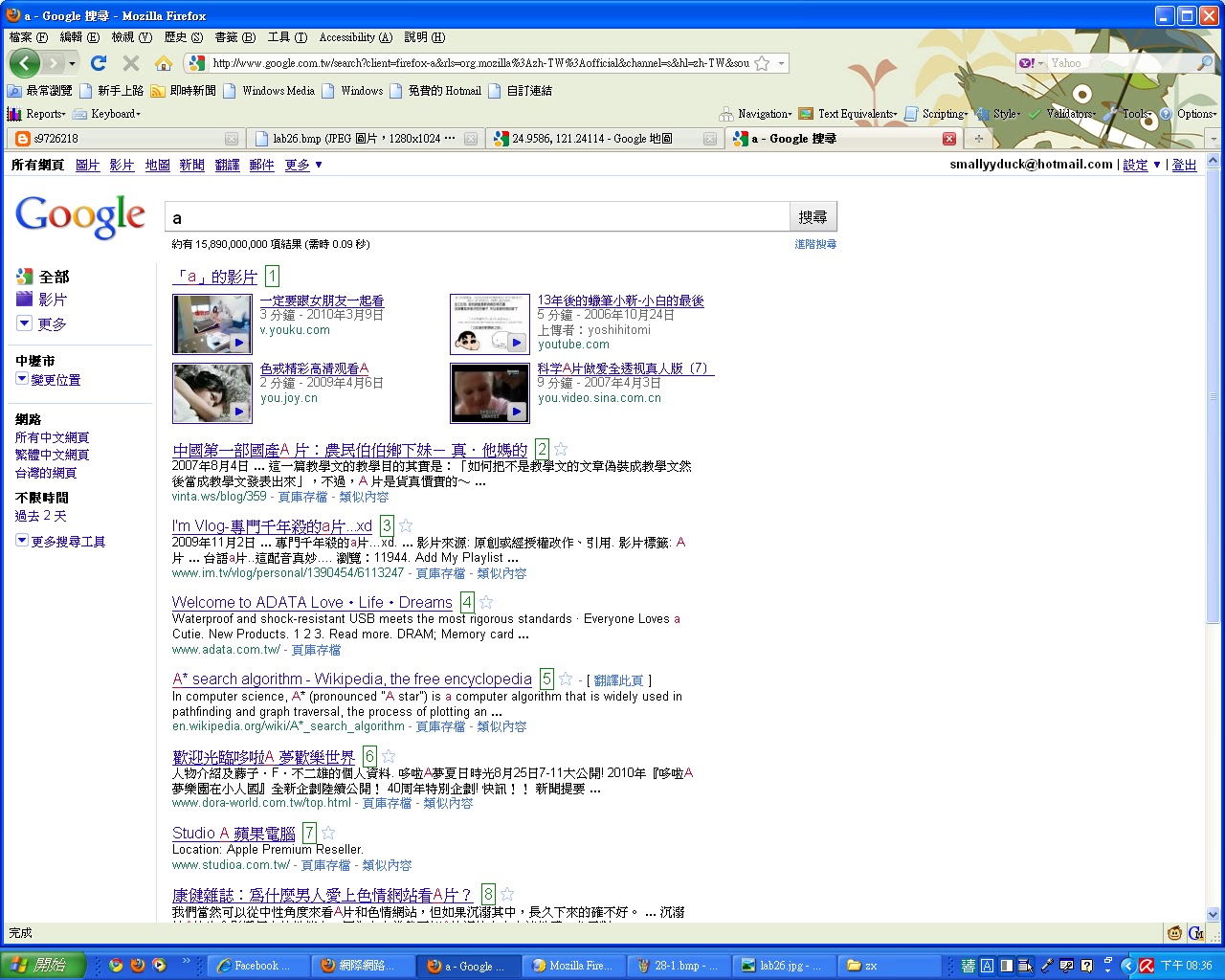Star the Studio A 蘋果電腦 result
Image resolution: width=1225 pixels, height=980 pixels.
pyautogui.click(x=328, y=833)
